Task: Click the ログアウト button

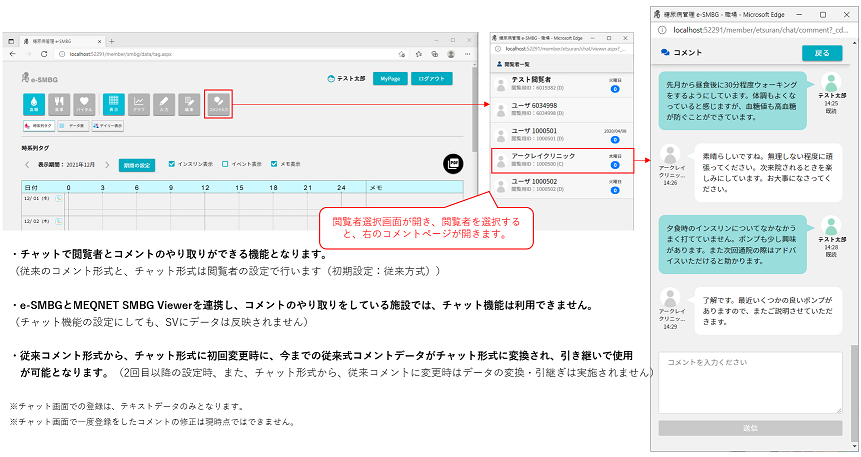Action: (432, 79)
